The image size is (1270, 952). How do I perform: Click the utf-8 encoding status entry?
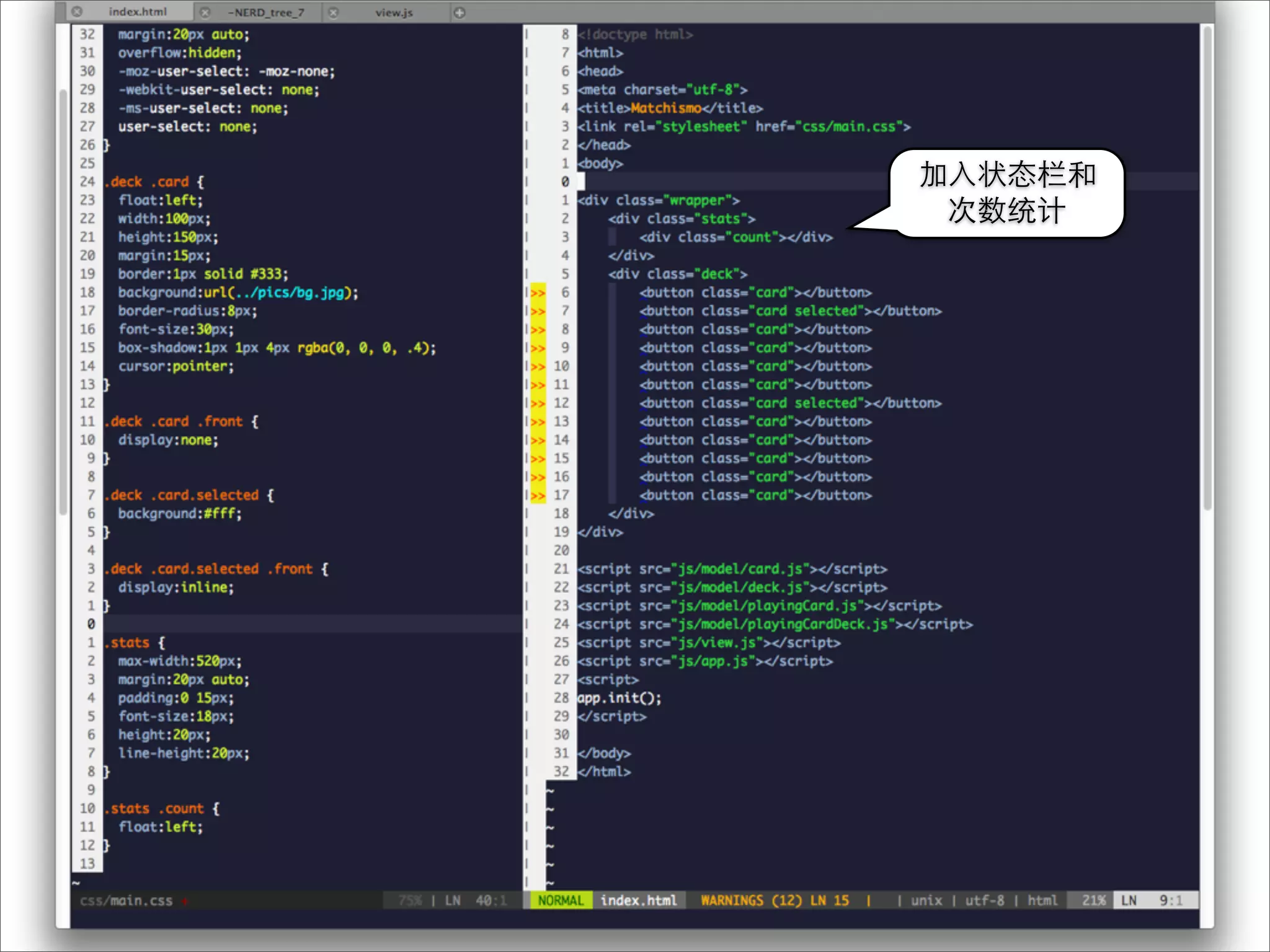point(984,901)
